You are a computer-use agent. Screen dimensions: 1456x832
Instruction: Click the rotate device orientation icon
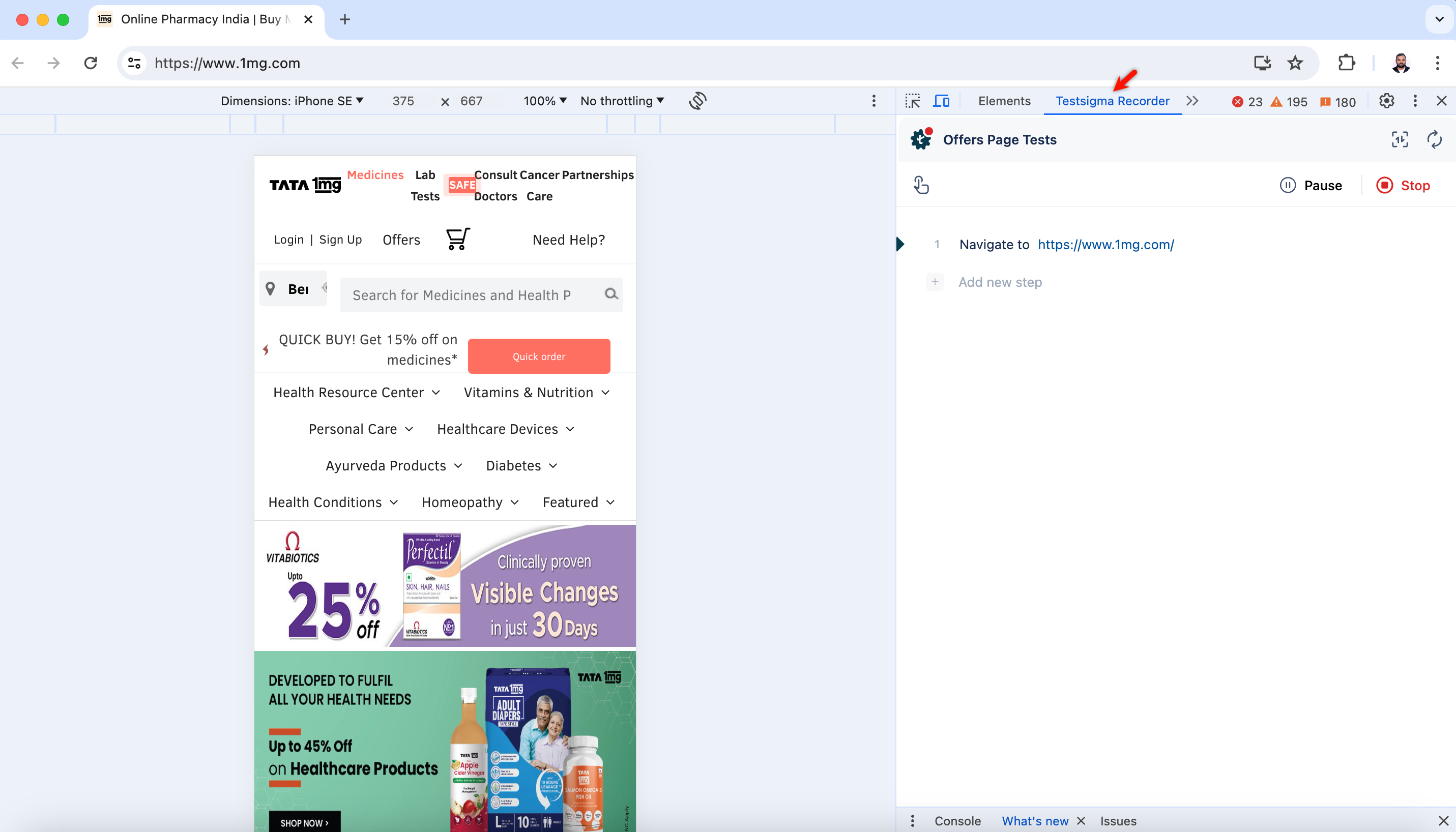coord(697,101)
